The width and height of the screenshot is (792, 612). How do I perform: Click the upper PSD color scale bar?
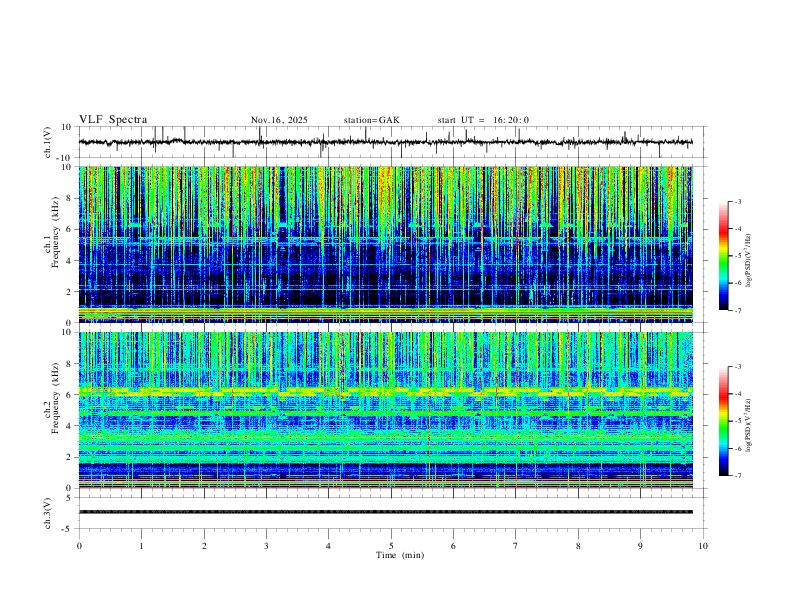[724, 256]
